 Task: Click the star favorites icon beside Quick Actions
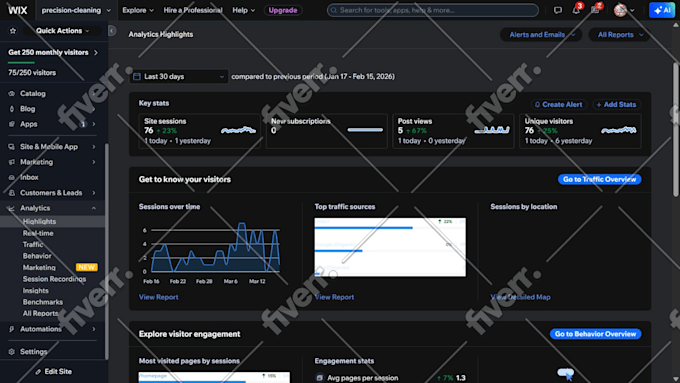pos(13,31)
